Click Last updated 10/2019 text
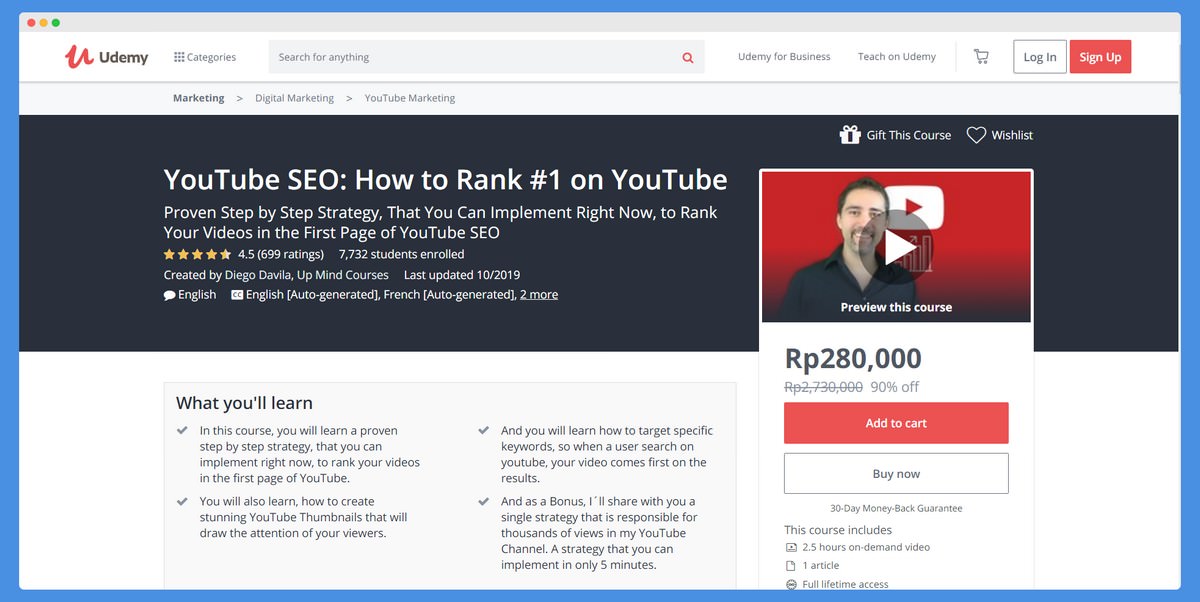 coord(462,274)
